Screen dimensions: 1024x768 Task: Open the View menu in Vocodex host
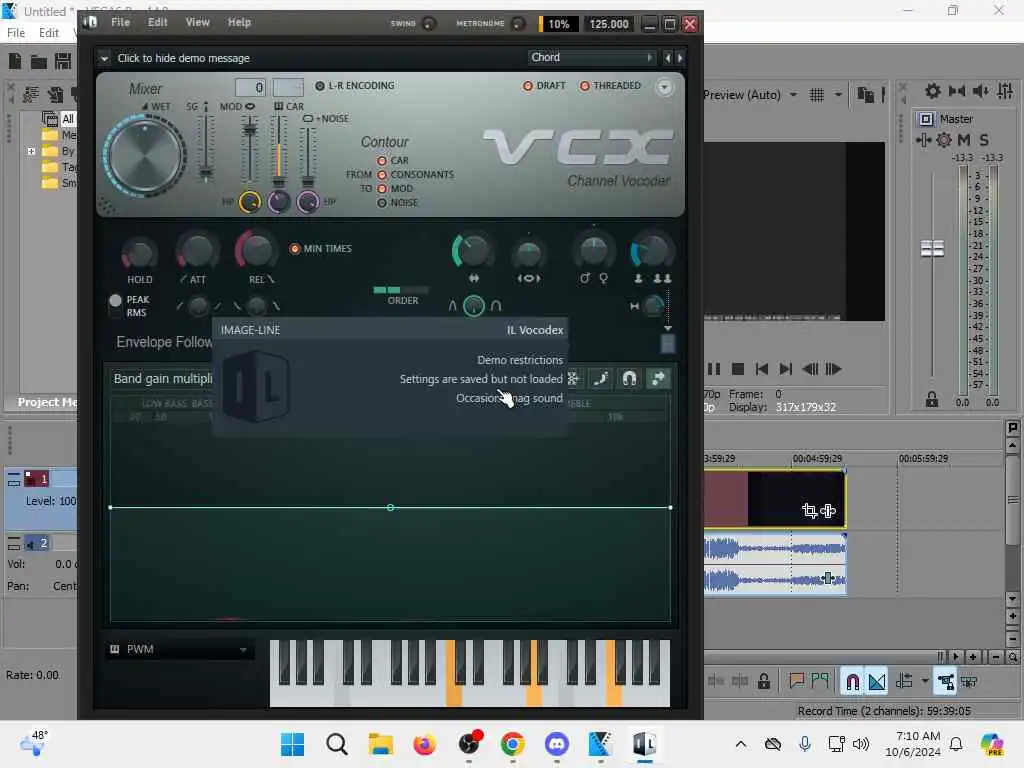[x=197, y=22]
